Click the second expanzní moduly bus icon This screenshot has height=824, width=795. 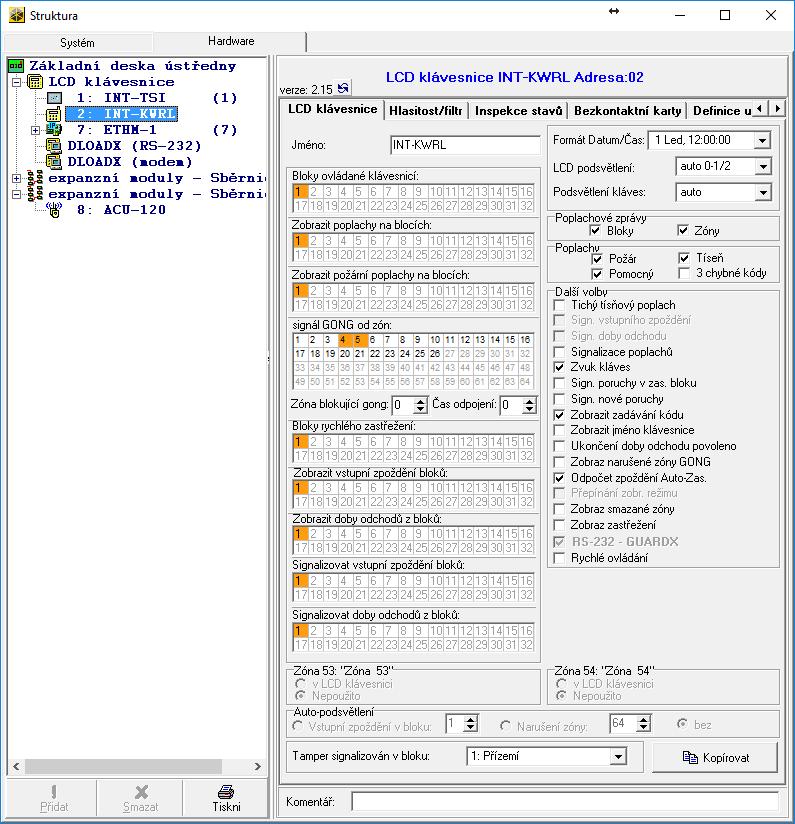coord(35,194)
